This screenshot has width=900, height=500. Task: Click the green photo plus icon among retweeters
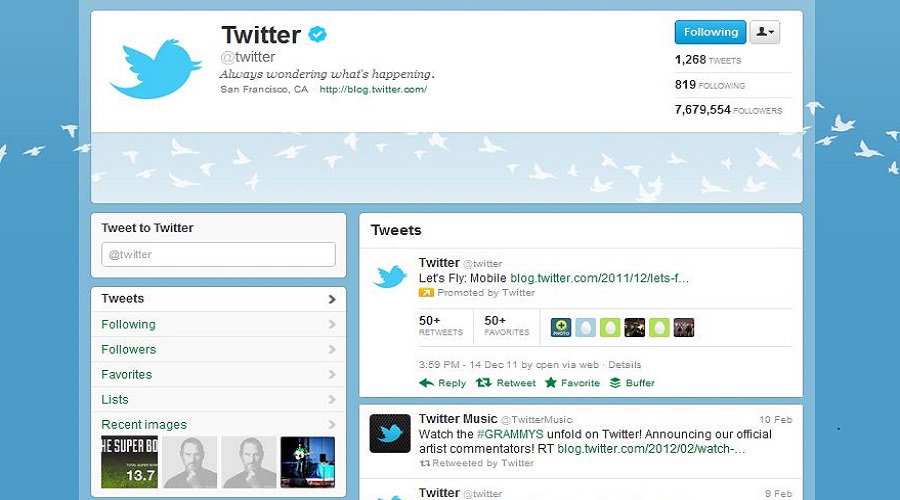561,328
